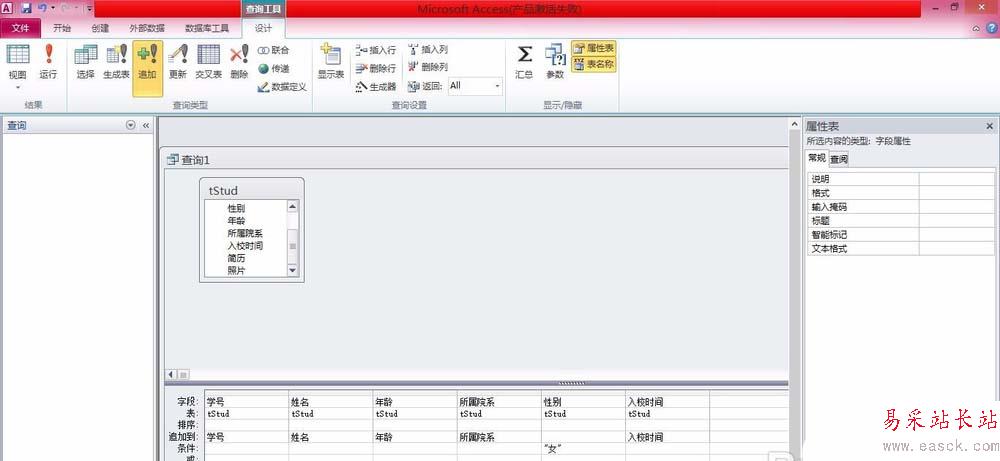Image resolution: width=1000 pixels, height=461 pixels.
Task: Select 简历 field in tStud list
Action: (236, 258)
